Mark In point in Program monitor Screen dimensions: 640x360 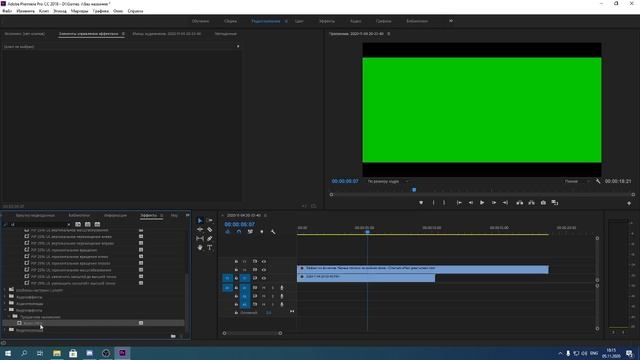pos(433,202)
